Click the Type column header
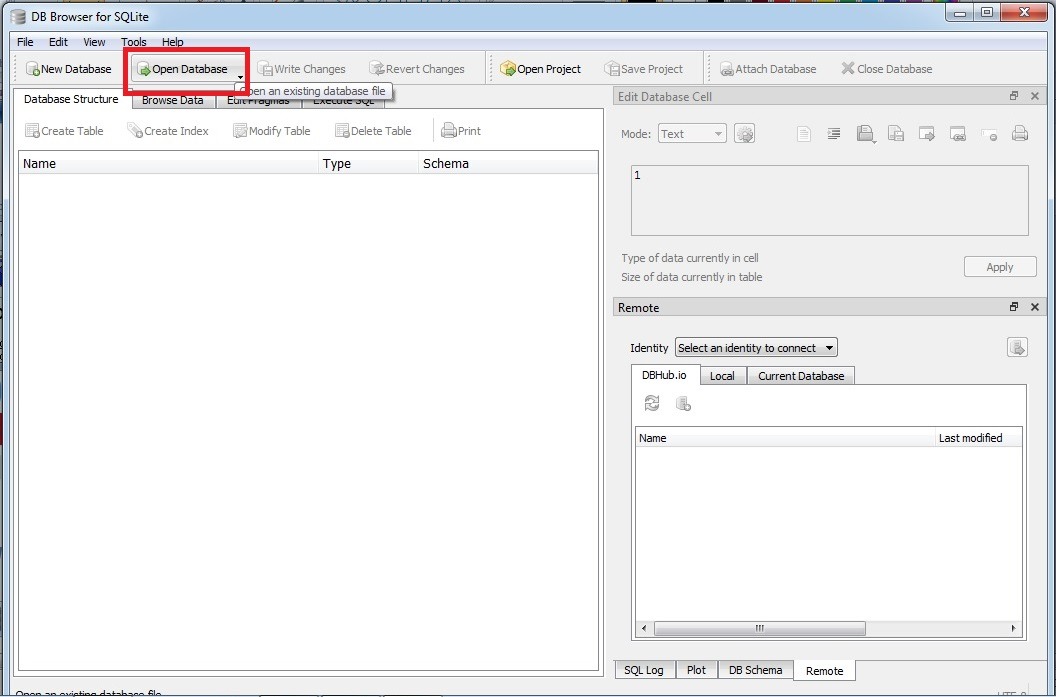Viewport: 1056px width, 697px height. pos(368,164)
